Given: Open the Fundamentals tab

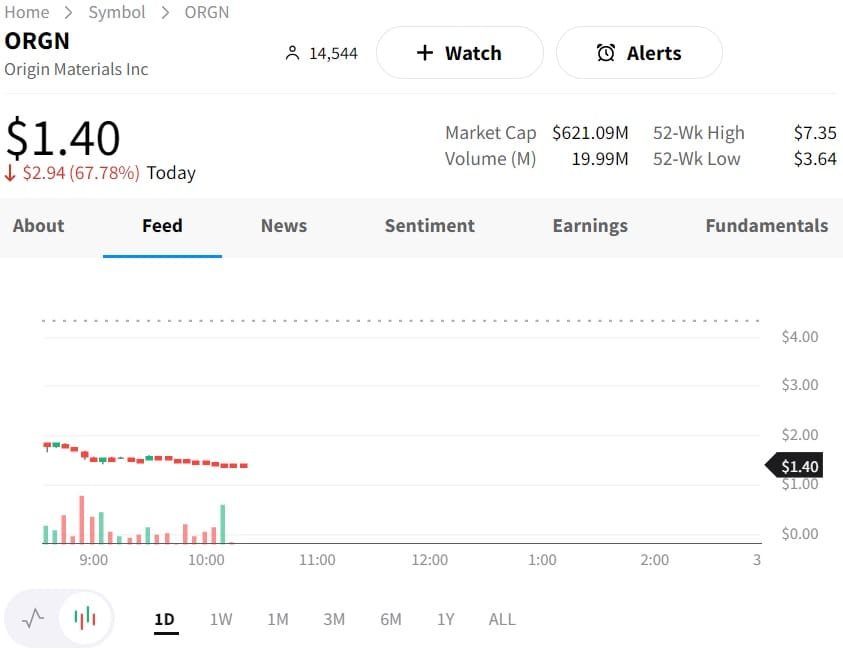Looking at the screenshot, I should [767, 226].
